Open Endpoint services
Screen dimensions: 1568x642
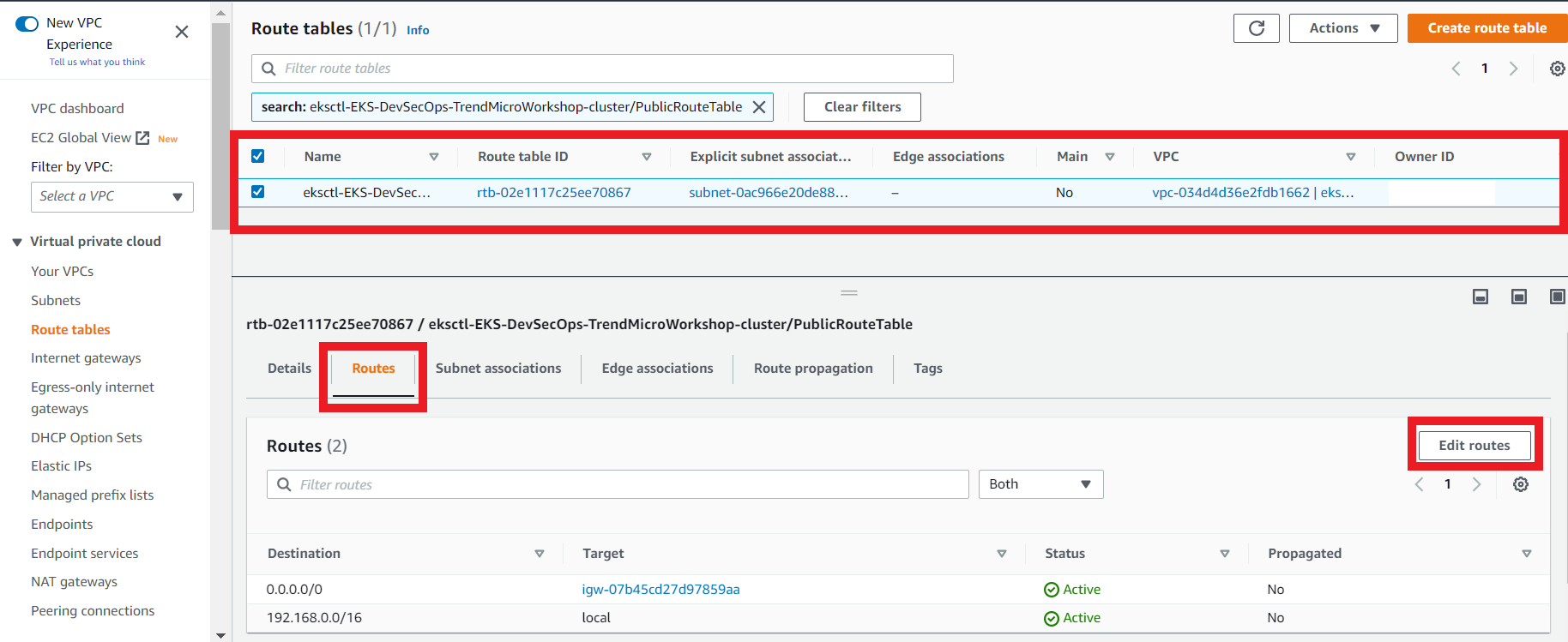pyautogui.click(x=85, y=553)
